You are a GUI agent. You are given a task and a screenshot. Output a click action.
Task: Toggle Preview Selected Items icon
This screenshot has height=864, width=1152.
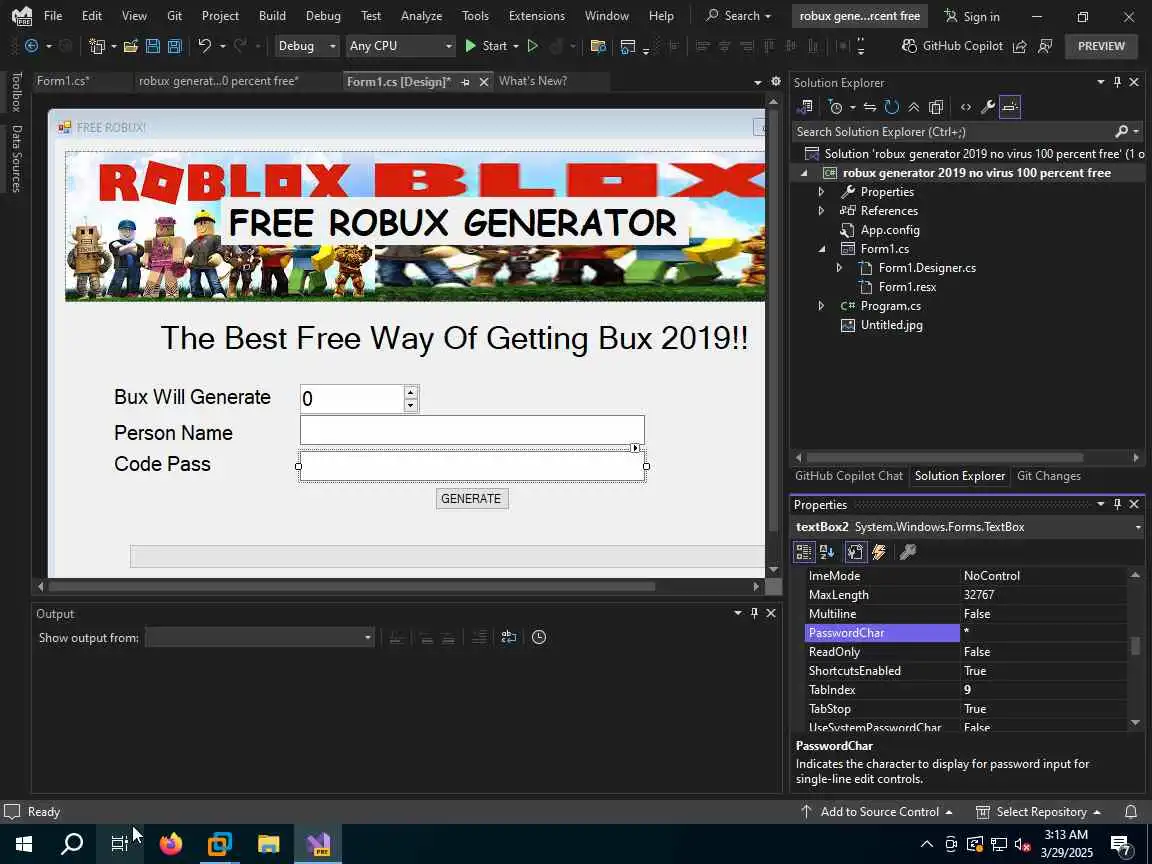tap(1010, 107)
